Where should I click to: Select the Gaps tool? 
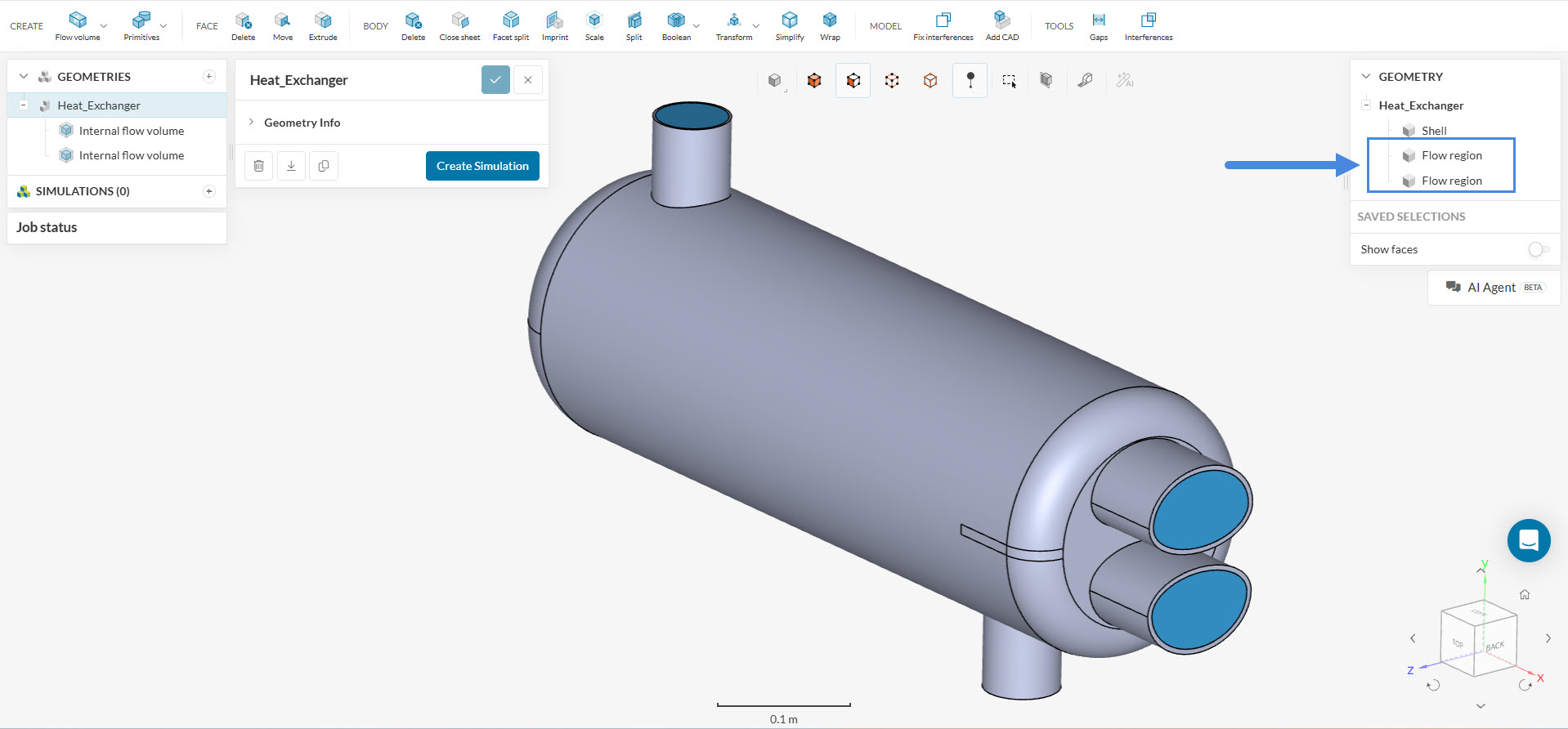[1099, 20]
